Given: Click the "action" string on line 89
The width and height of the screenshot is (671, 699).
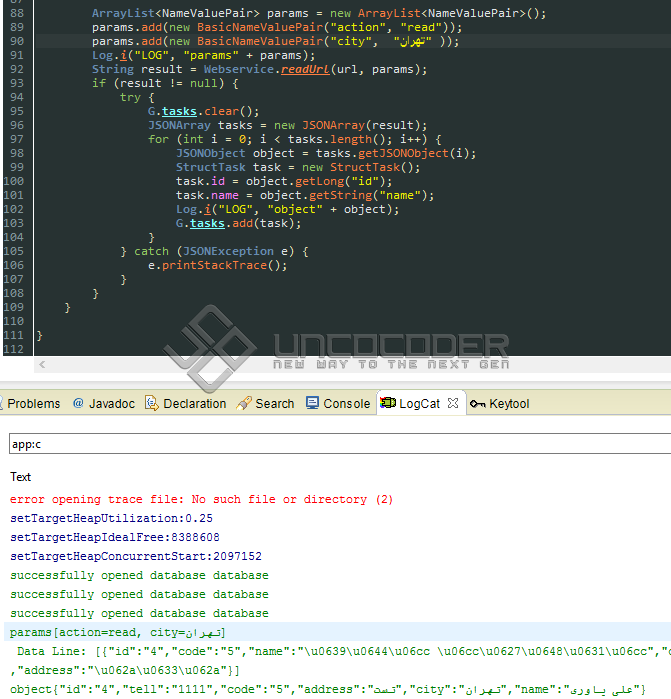Looking at the screenshot, I should click(358, 28).
